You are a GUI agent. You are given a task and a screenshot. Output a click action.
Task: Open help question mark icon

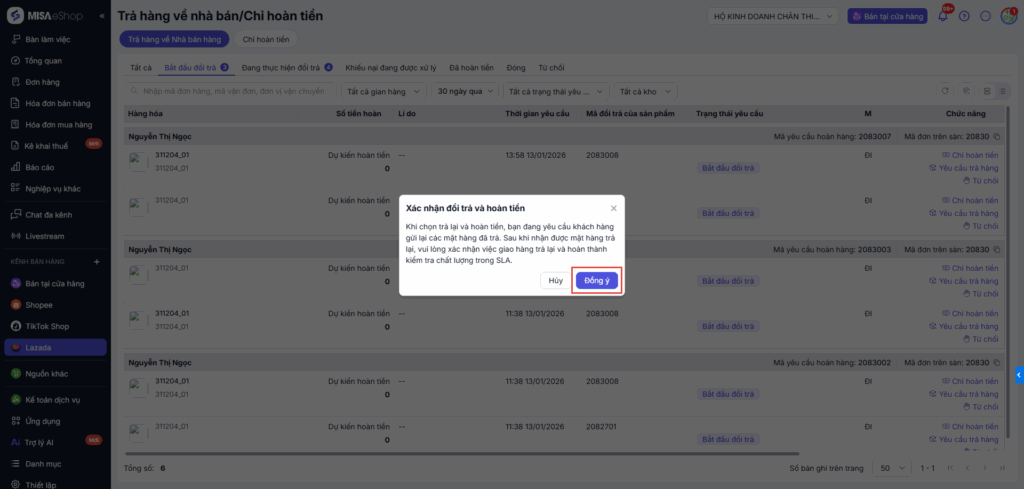(x=964, y=16)
